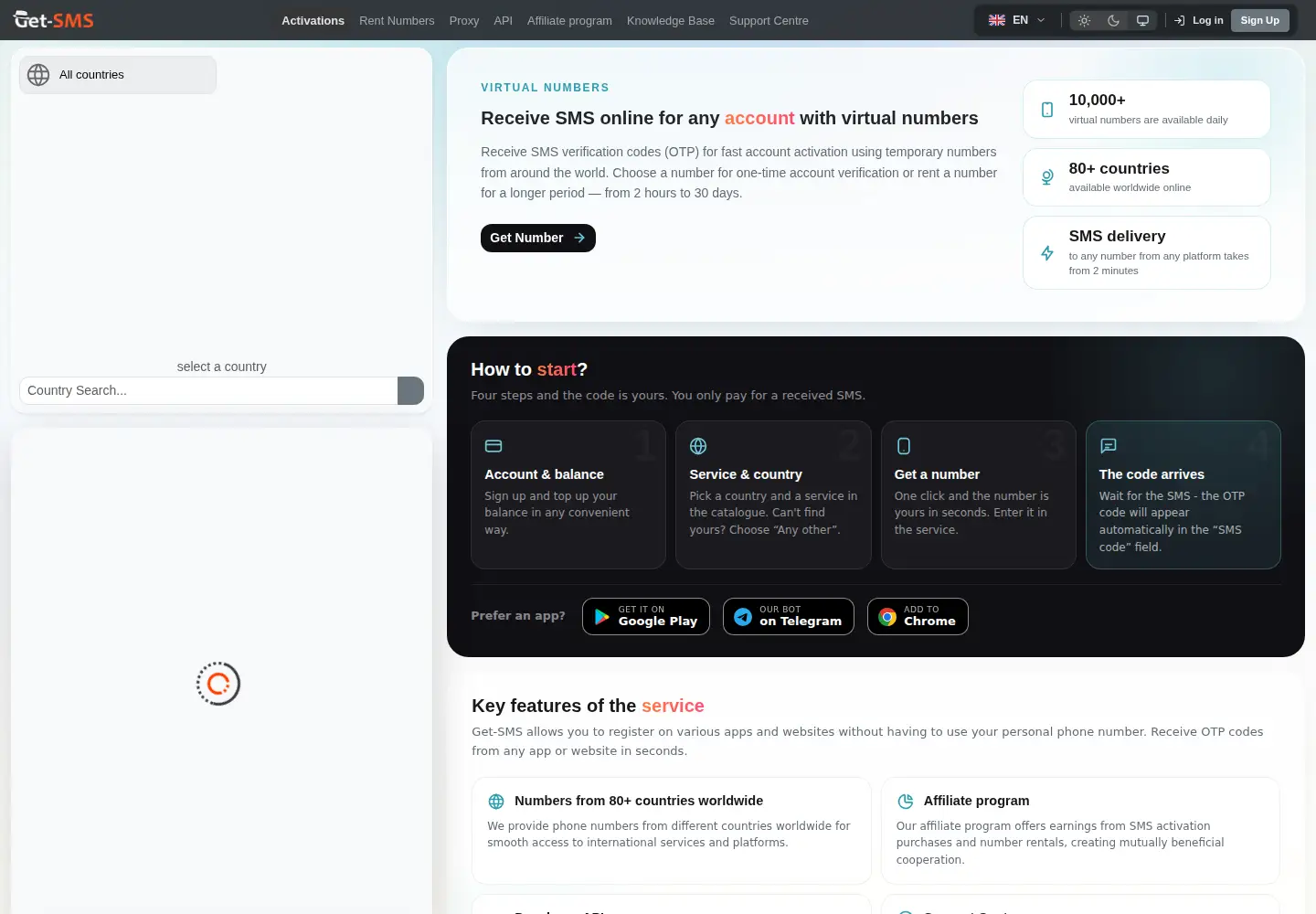The image size is (1316, 914).
Task: Click the 'select a country' label
Action: coord(222,367)
